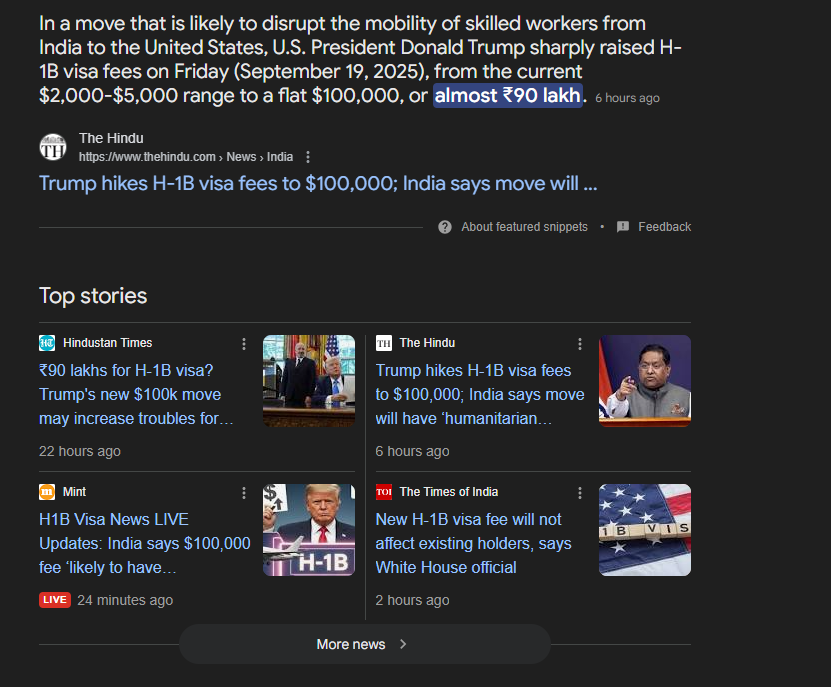Click Hindustan Times favicon in Top stories
This screenshot has width=831, height=687.
pos(47,343)
